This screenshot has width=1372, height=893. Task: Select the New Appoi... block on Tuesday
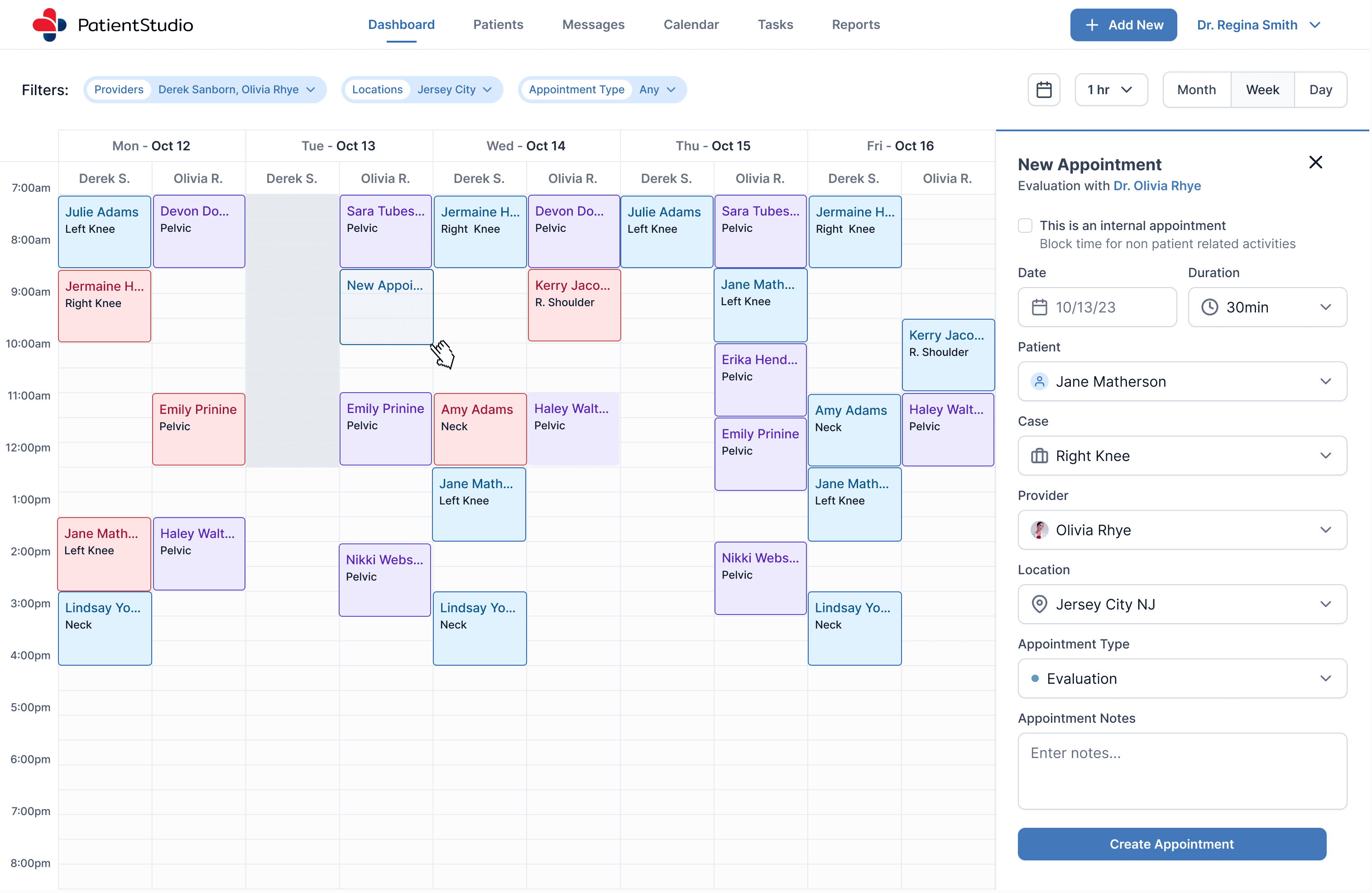tap(386, 307)
